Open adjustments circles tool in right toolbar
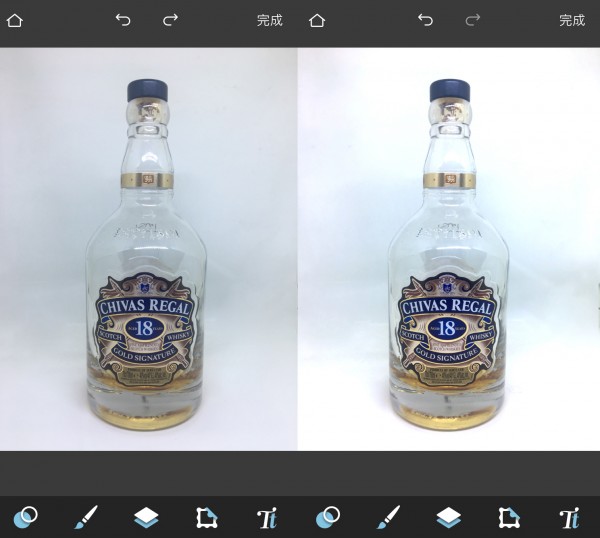600x538 pixels. (327, 517)
